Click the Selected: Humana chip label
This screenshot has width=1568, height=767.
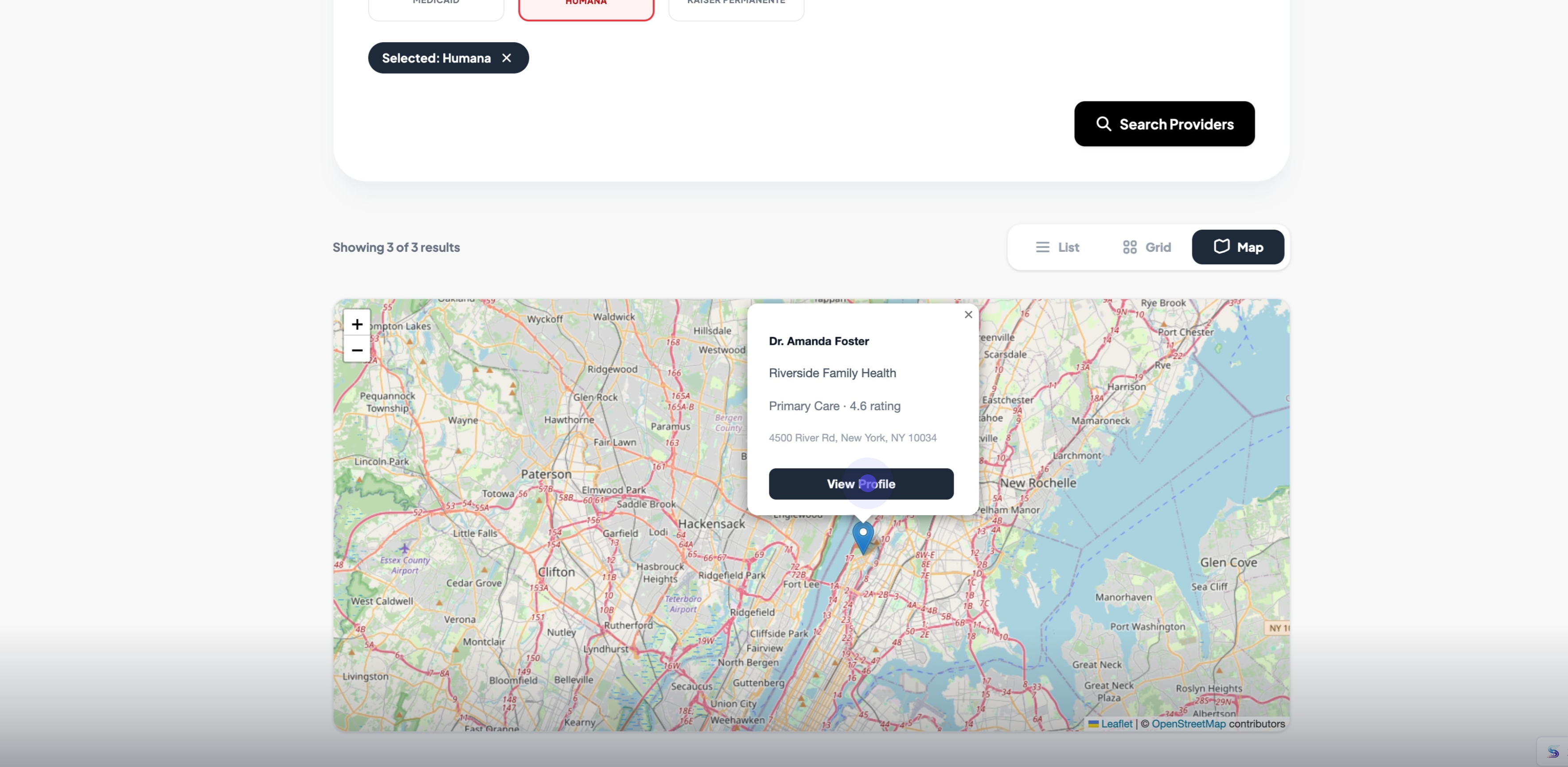436,59
